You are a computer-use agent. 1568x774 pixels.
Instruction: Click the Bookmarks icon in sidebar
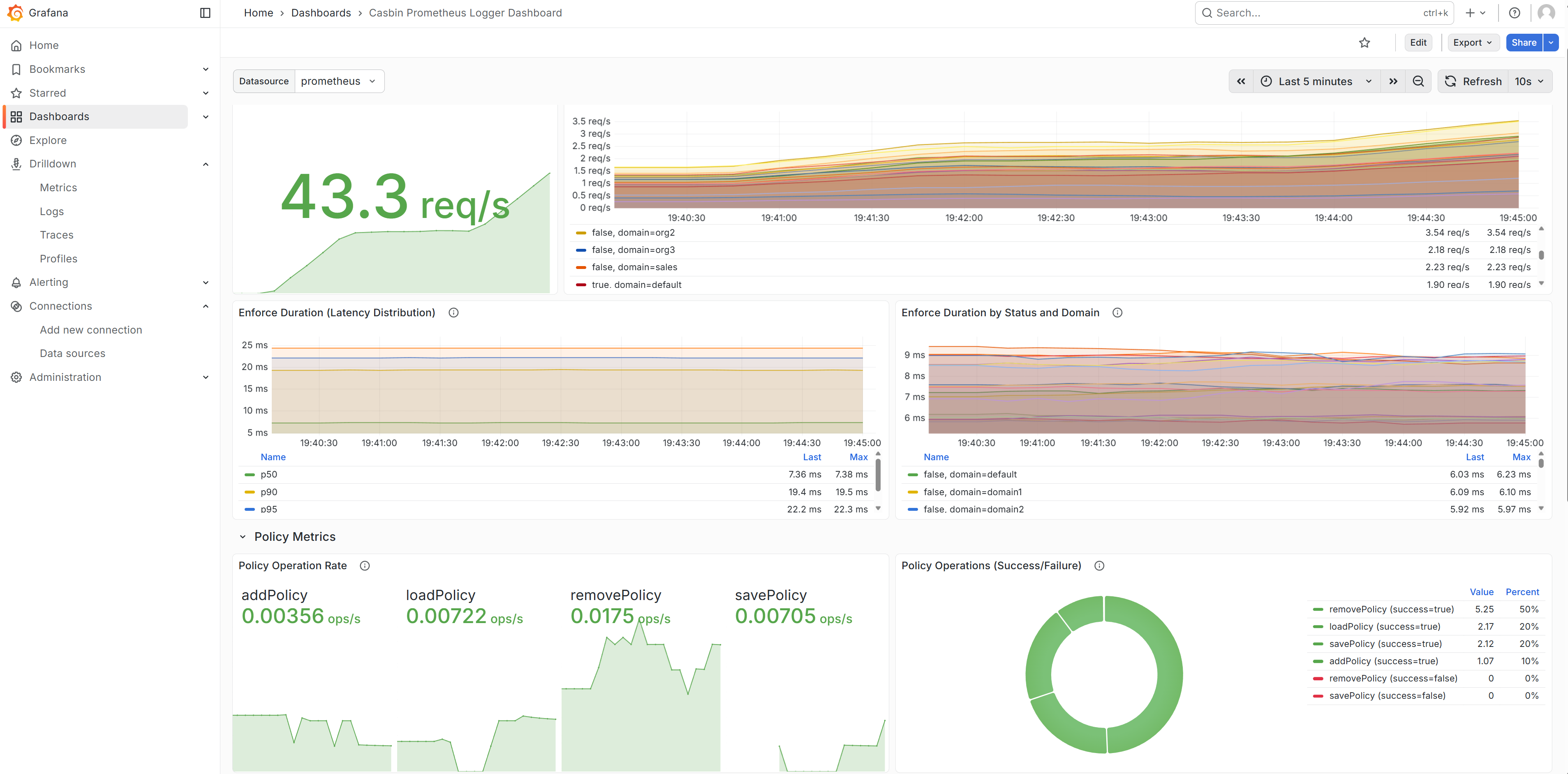tap(16, 70)
